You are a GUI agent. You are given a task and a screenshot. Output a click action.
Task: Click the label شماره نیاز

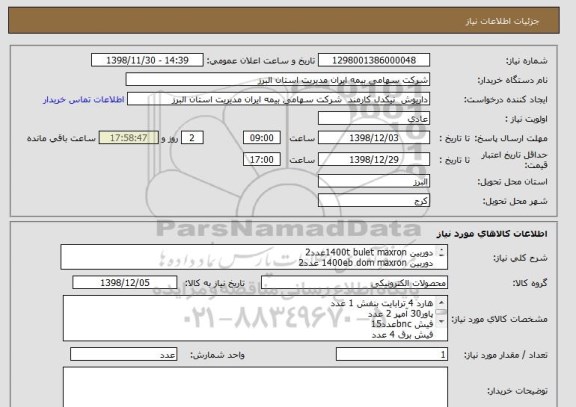point(527,61)
